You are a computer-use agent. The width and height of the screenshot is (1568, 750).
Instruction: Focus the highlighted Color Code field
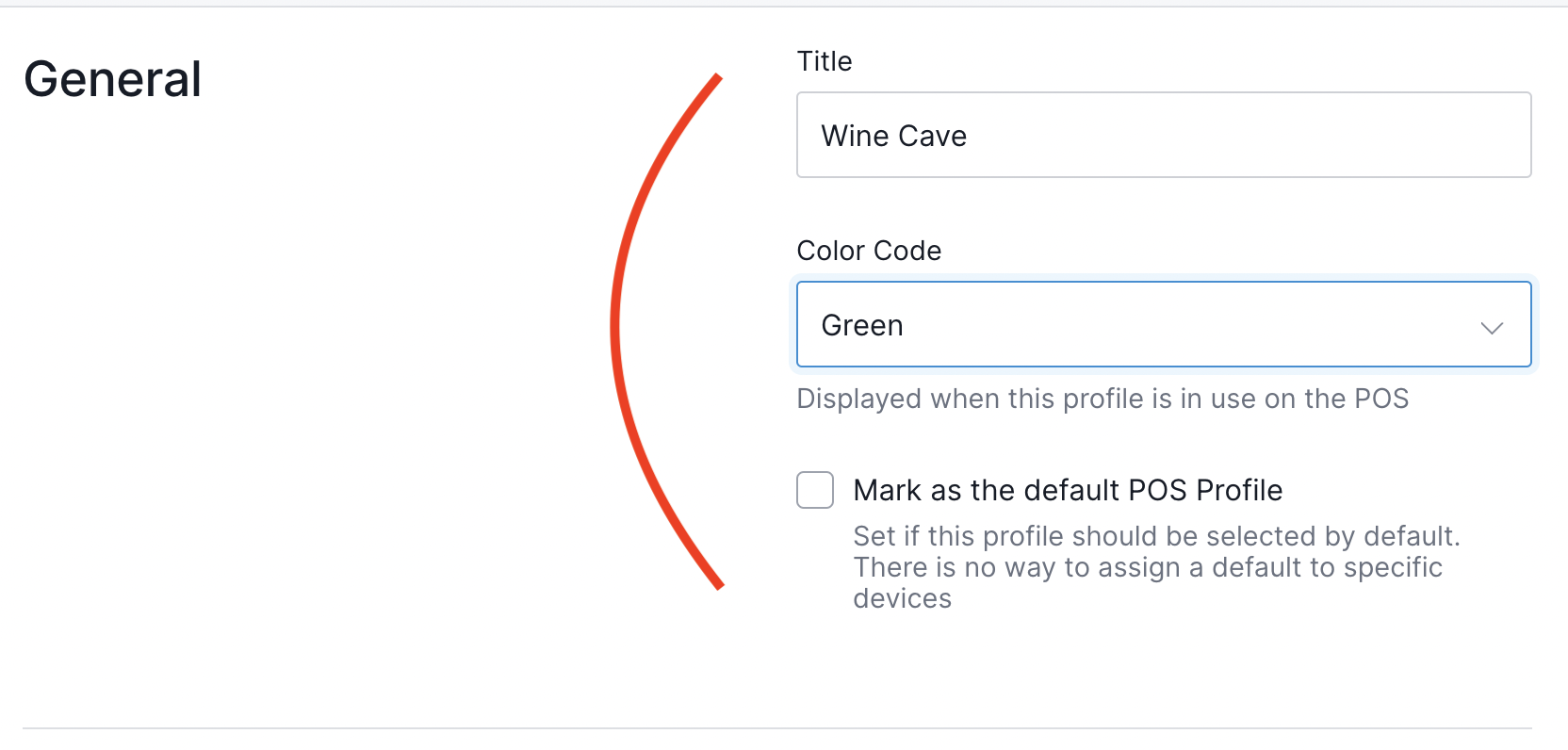pos(1159,324)
